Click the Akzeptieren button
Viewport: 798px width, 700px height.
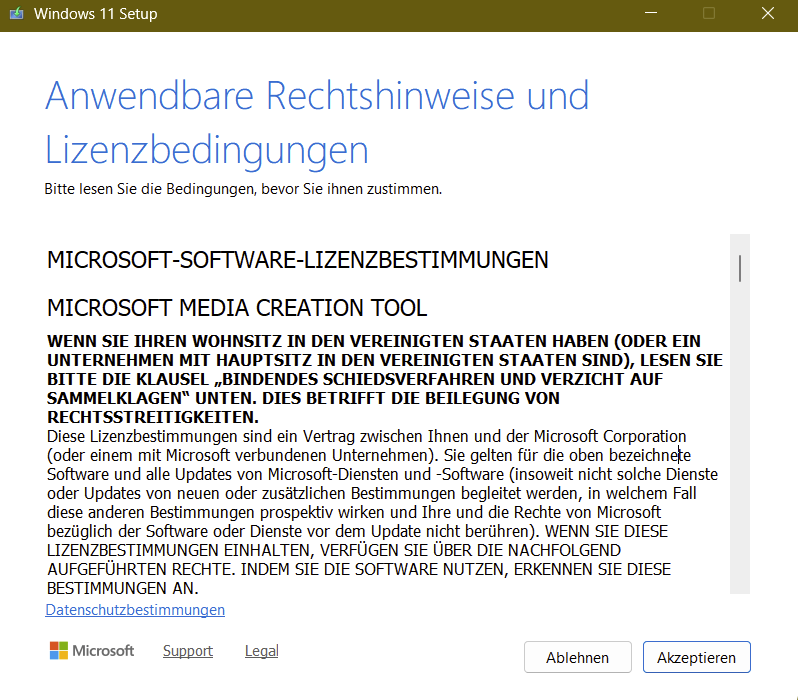(x=696, y=657)
